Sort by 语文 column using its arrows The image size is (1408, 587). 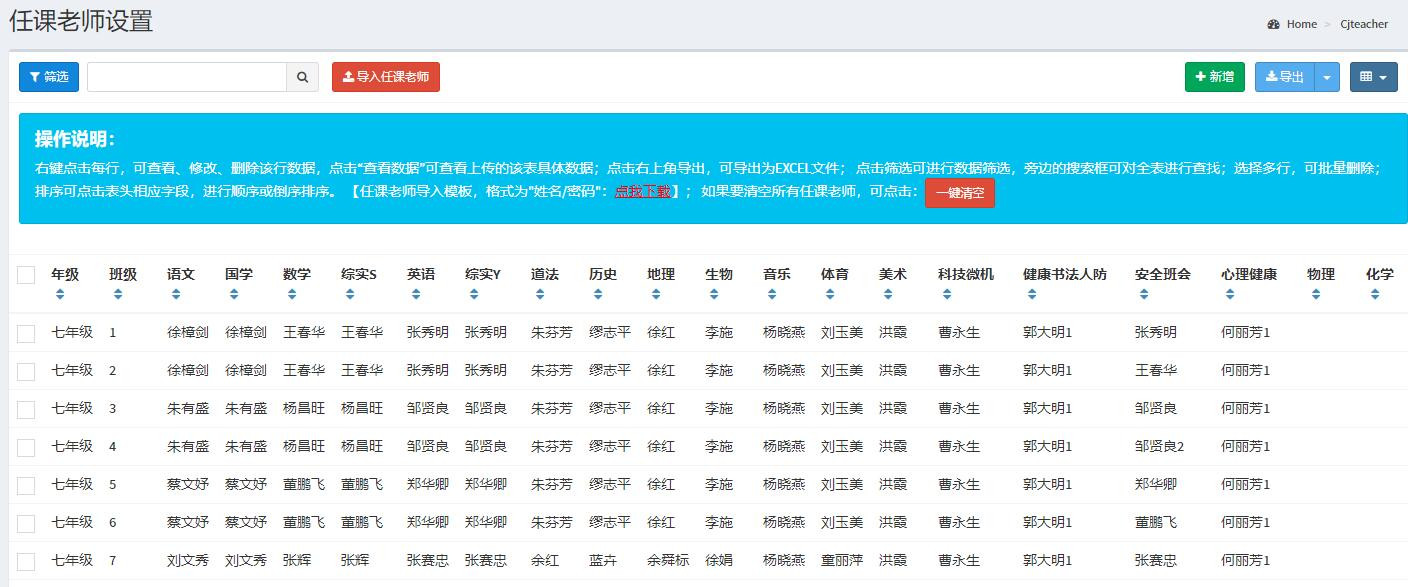pos(176,294)
